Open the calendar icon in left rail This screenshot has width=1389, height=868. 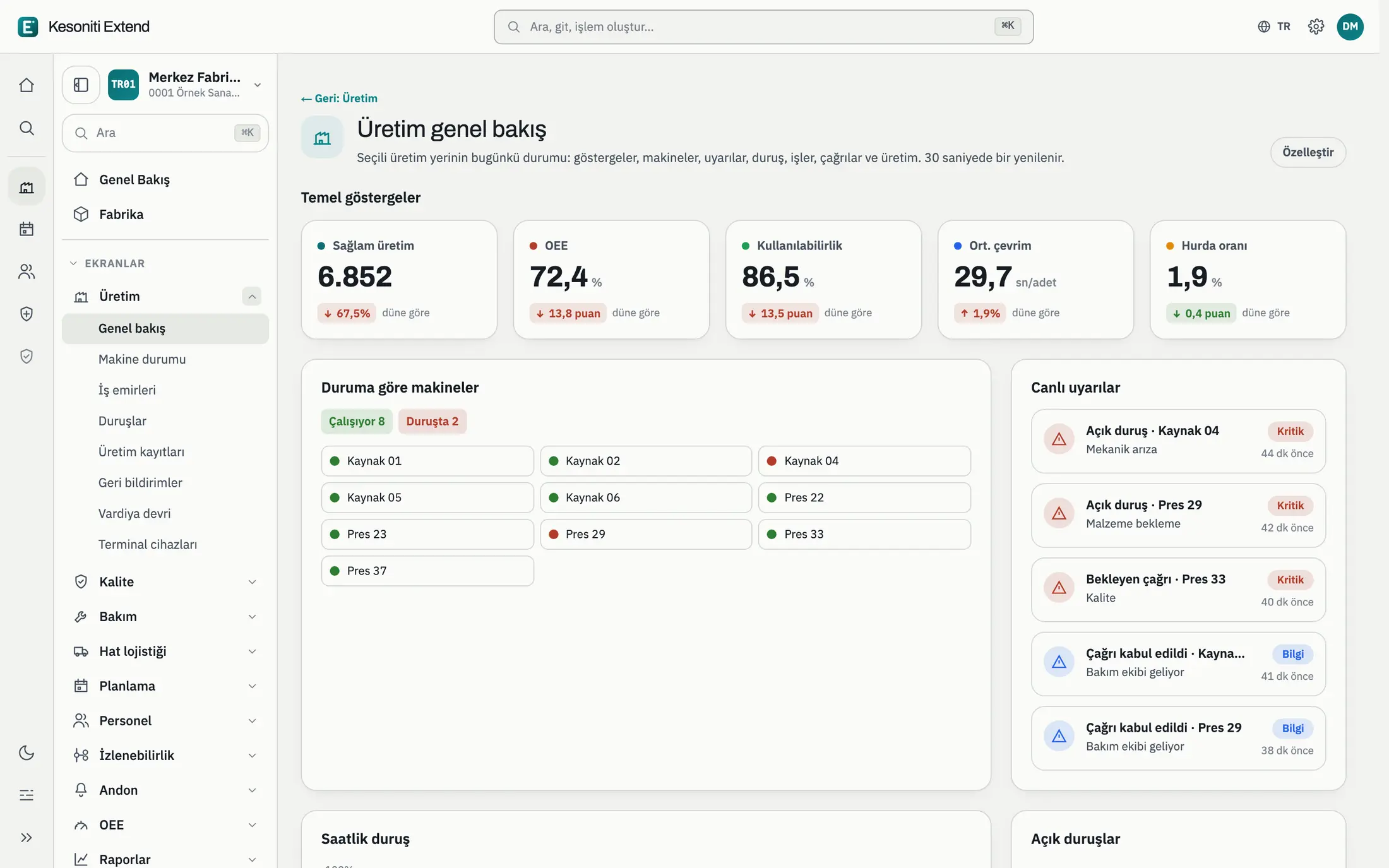point(27,229)
